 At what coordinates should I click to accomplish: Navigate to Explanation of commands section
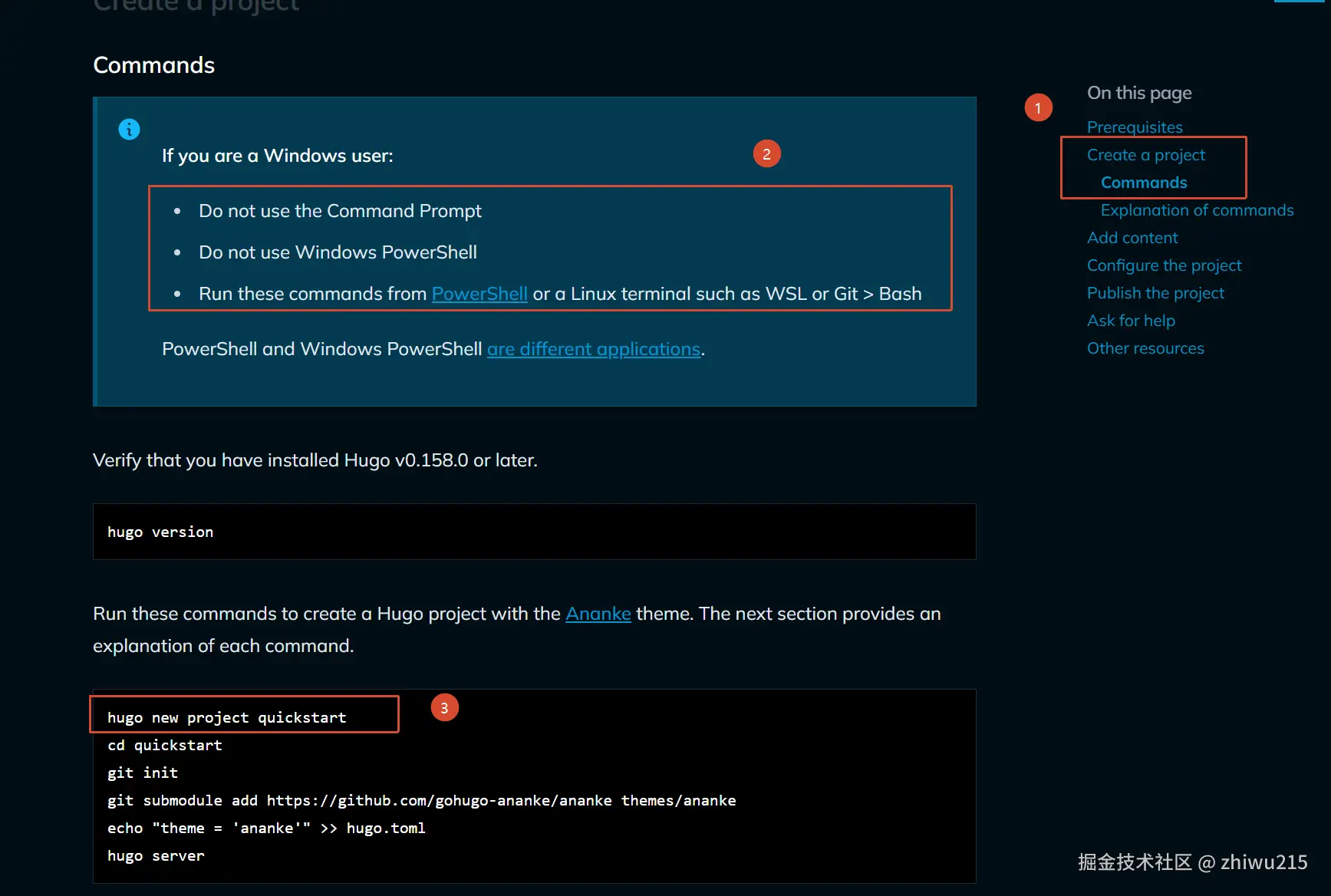pos(1197,210)
